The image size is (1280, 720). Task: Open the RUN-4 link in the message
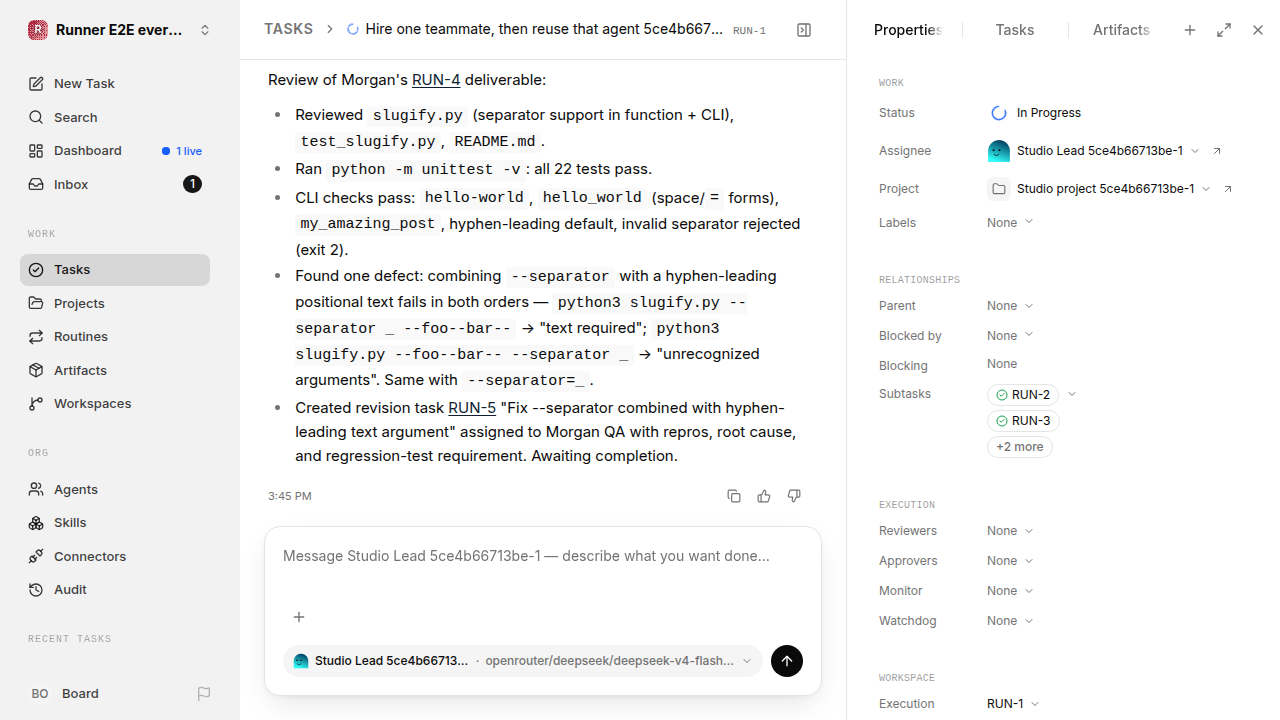[x=436, y=80]
